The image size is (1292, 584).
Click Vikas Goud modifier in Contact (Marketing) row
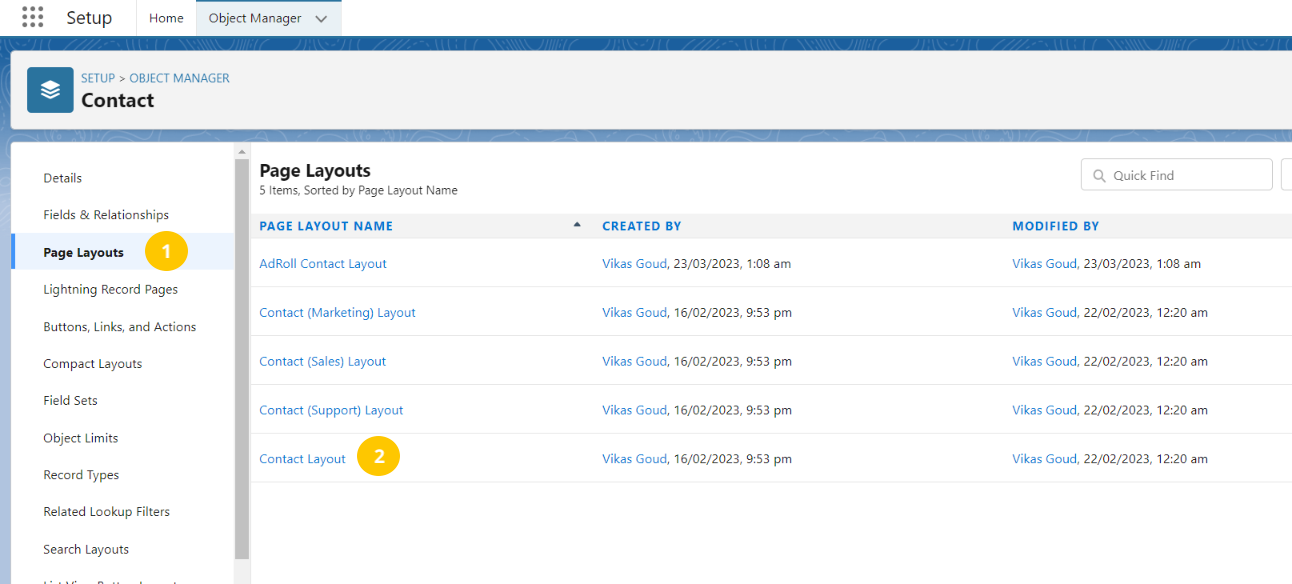pyautogui.click(x=1044, y=313)
